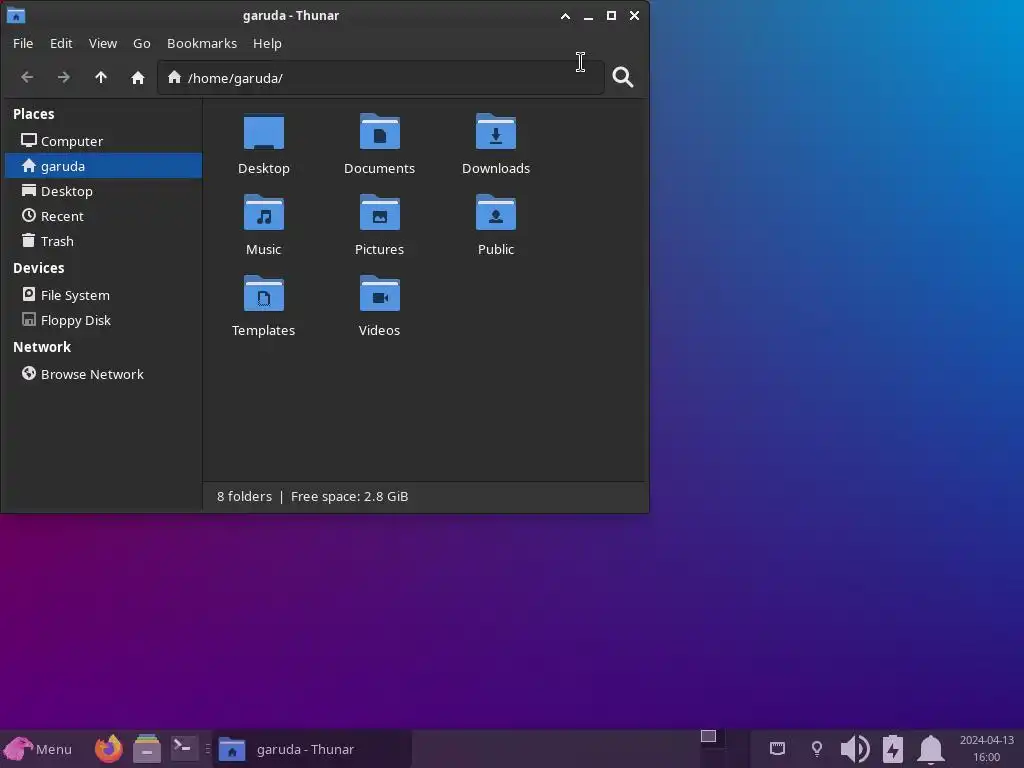Select Floppy Disk under Devices
Image resolution: width=1024 pixels, height=768 pixels.
[x=103, y=320]
